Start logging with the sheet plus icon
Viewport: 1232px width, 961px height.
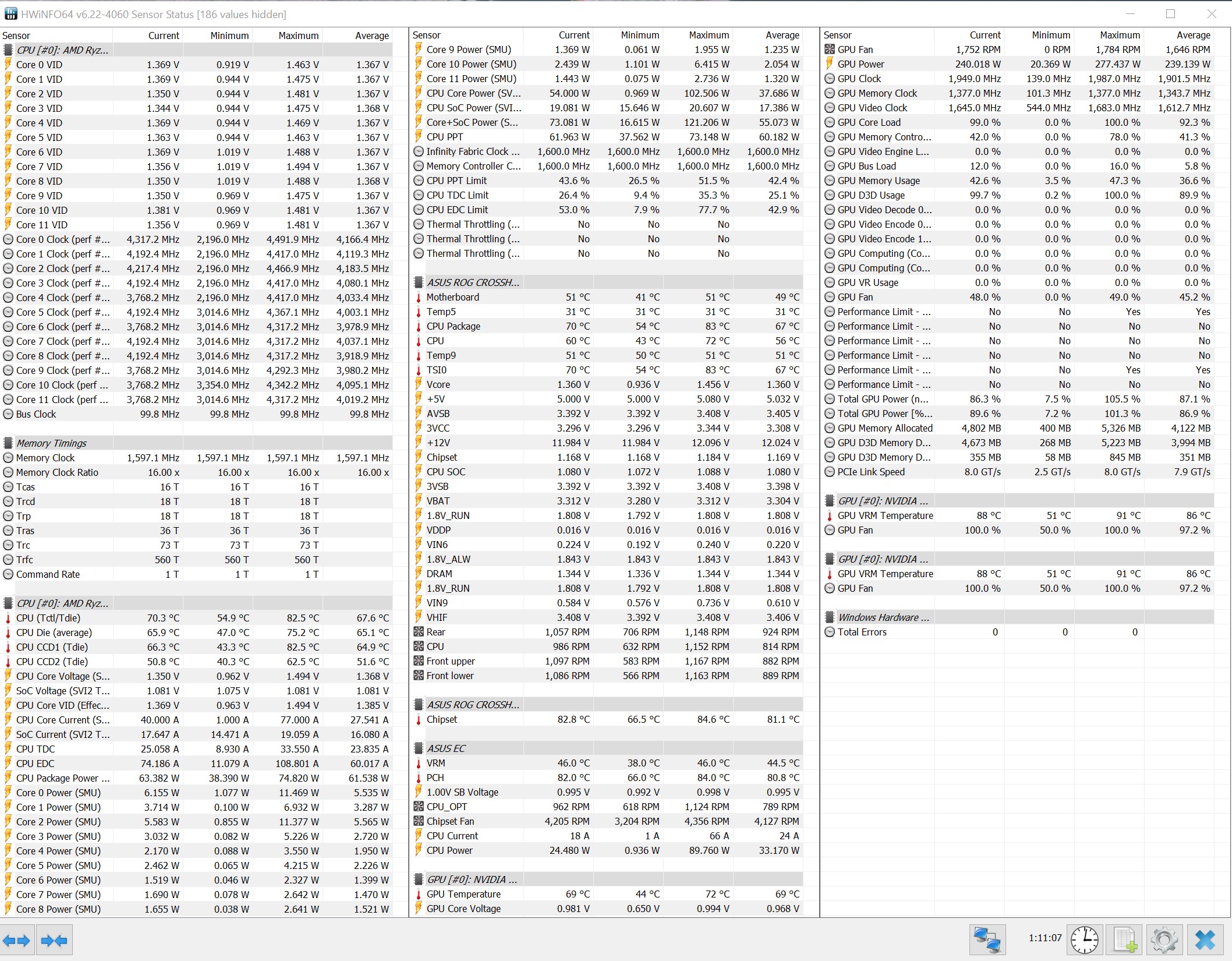(1124, 940)
